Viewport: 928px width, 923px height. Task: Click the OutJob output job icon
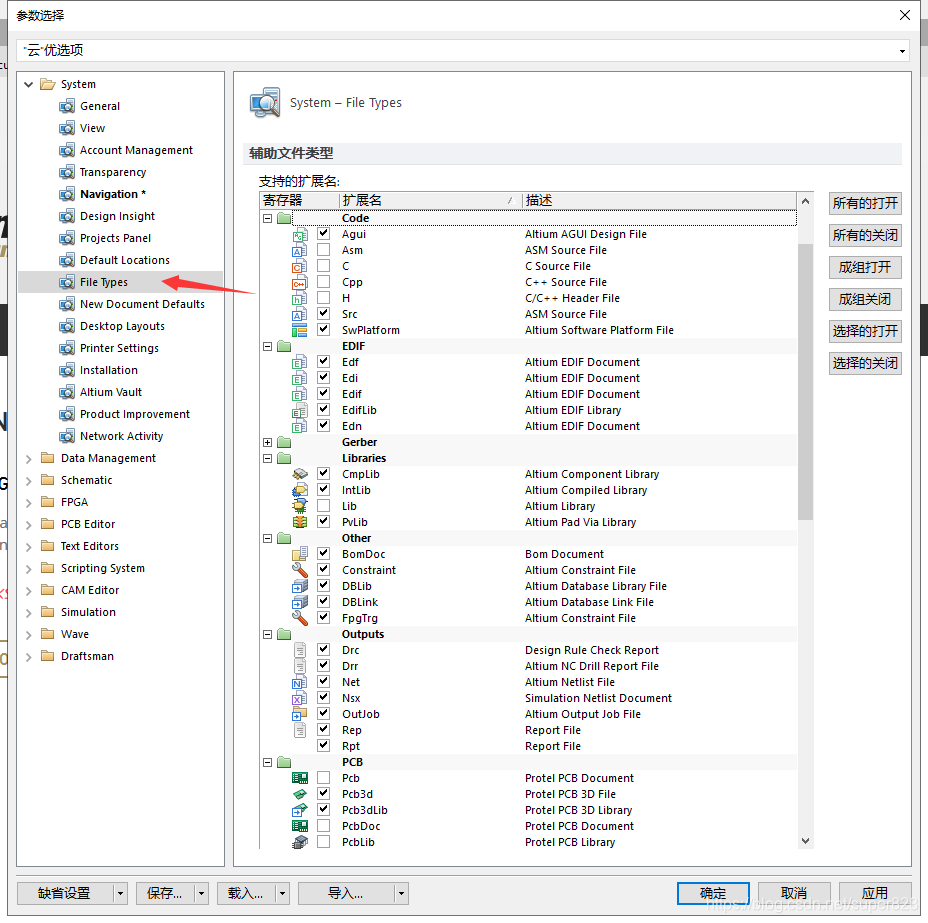coord(299,715)
